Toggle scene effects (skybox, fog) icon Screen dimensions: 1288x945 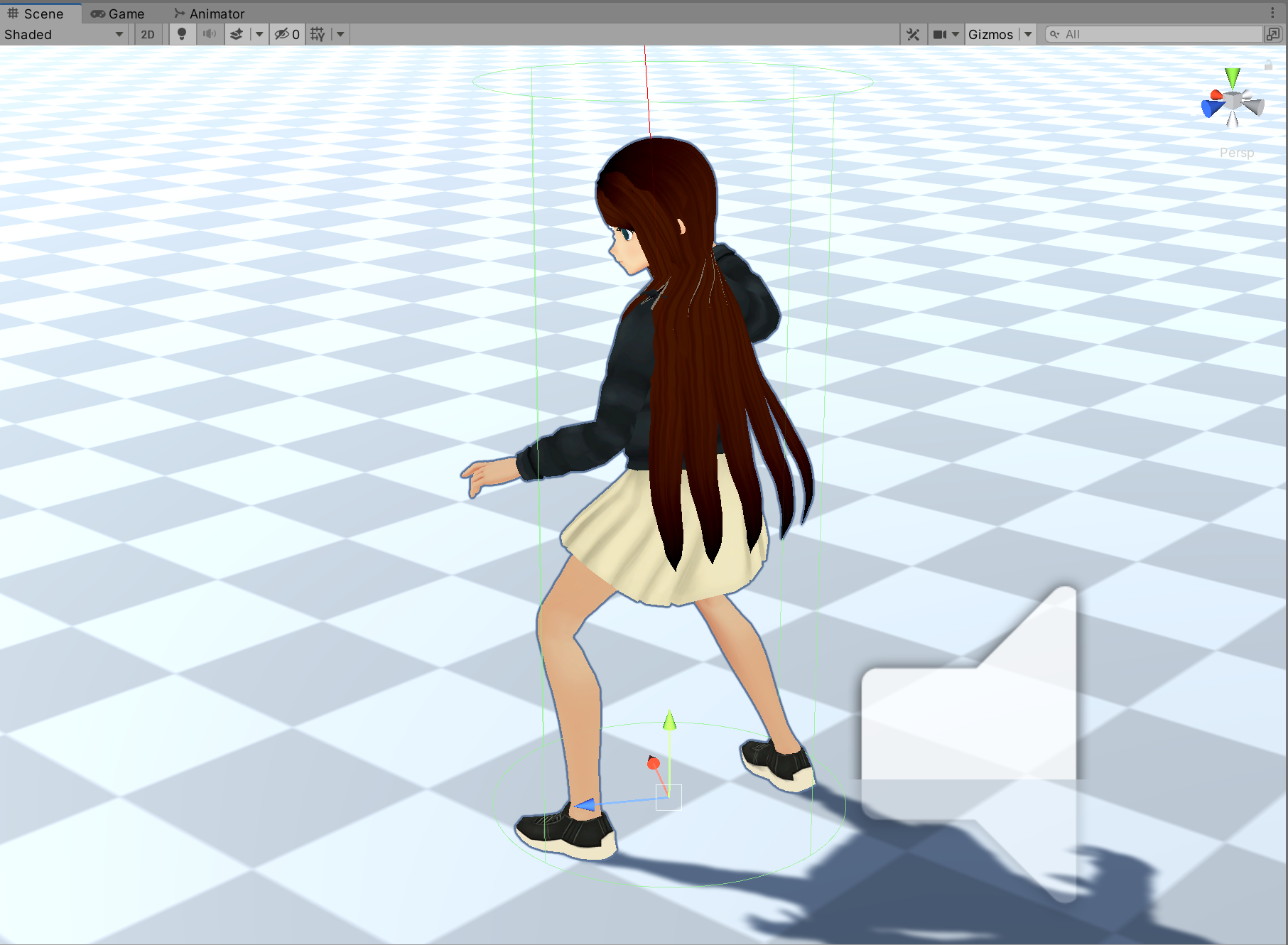[237, 34]
